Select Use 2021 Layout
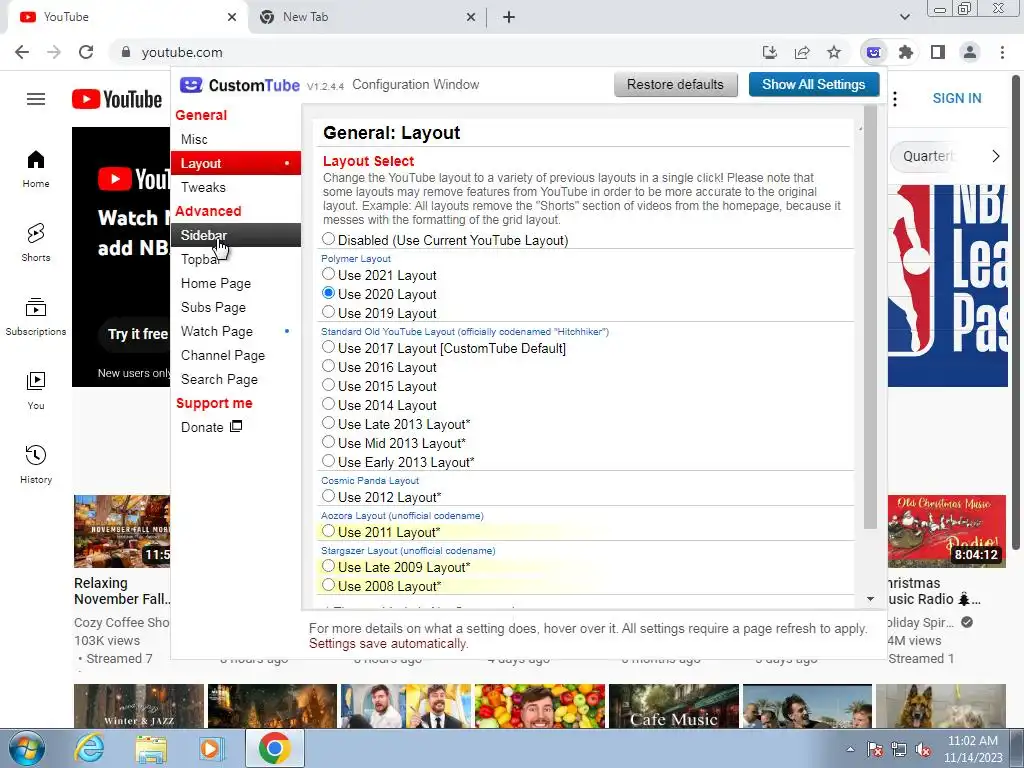1024x768 pixels. pos(328,274)
